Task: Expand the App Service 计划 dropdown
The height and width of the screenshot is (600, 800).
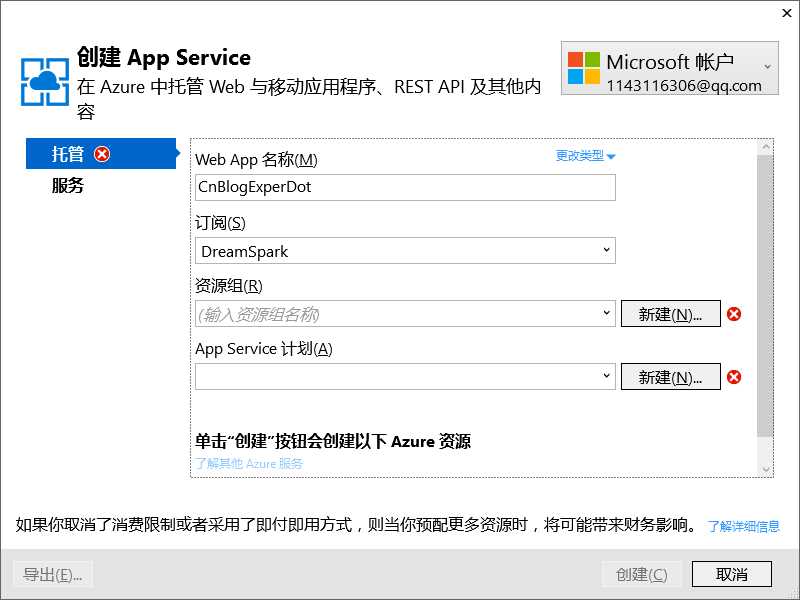Action: pyautogui.click(x=606, y=377)
